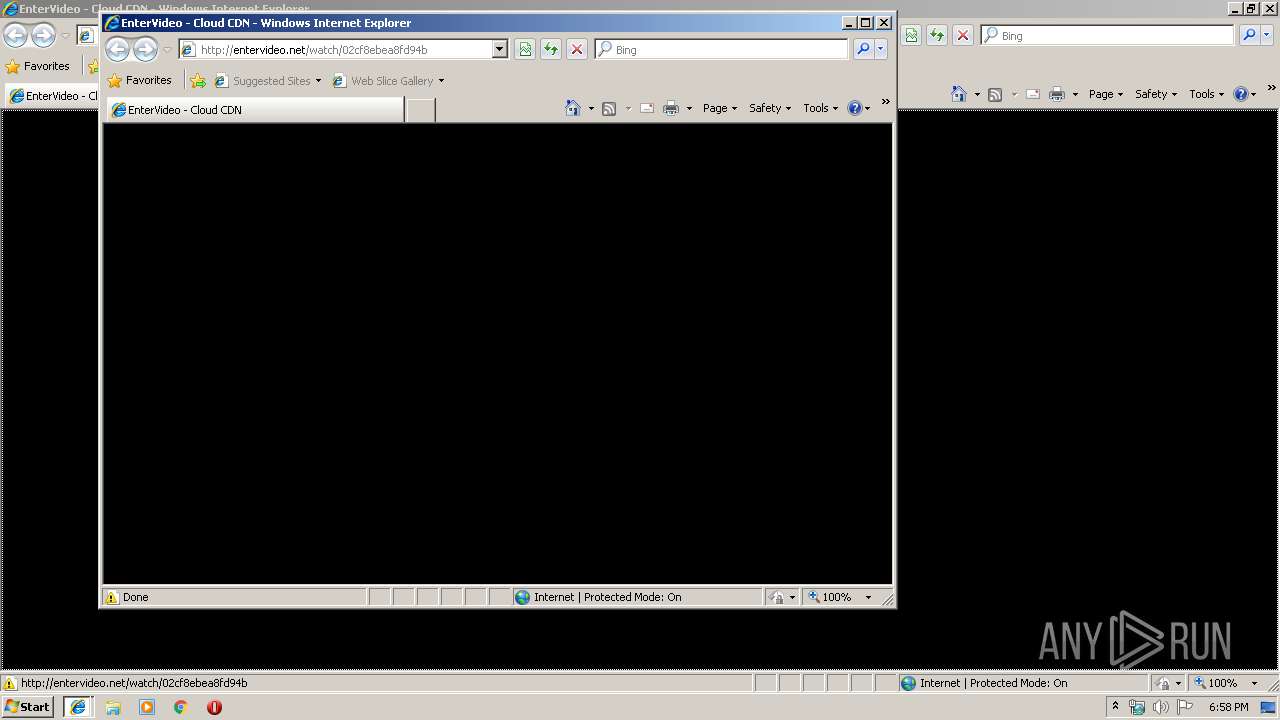
Task: Open the Tools menu in the background window
Action: coord(1207,94)
